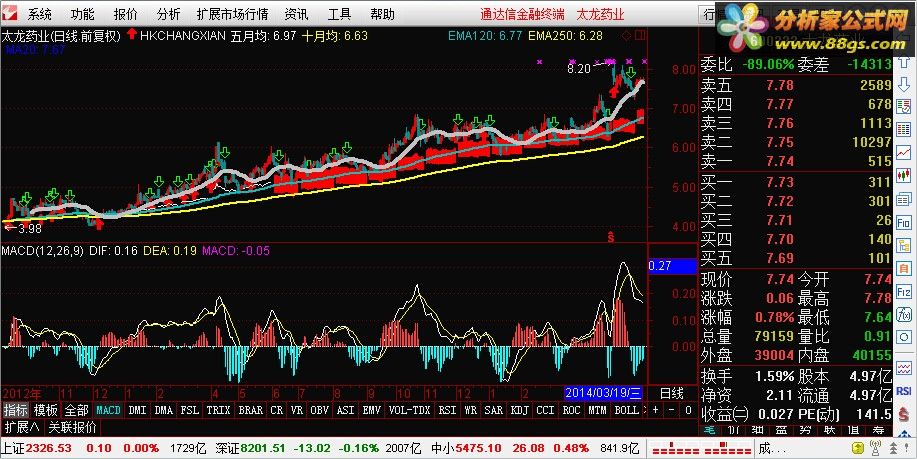Open the f(x) formula manager sidebar icon

(904, 315)
